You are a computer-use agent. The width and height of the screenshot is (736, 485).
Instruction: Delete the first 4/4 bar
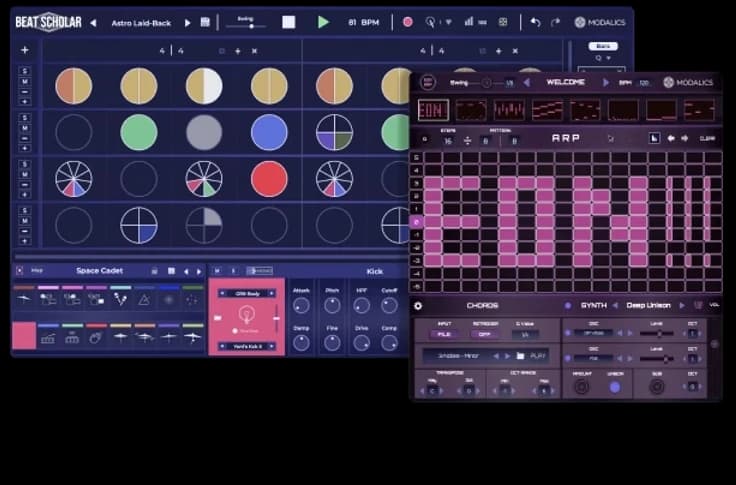pos(254,51)
